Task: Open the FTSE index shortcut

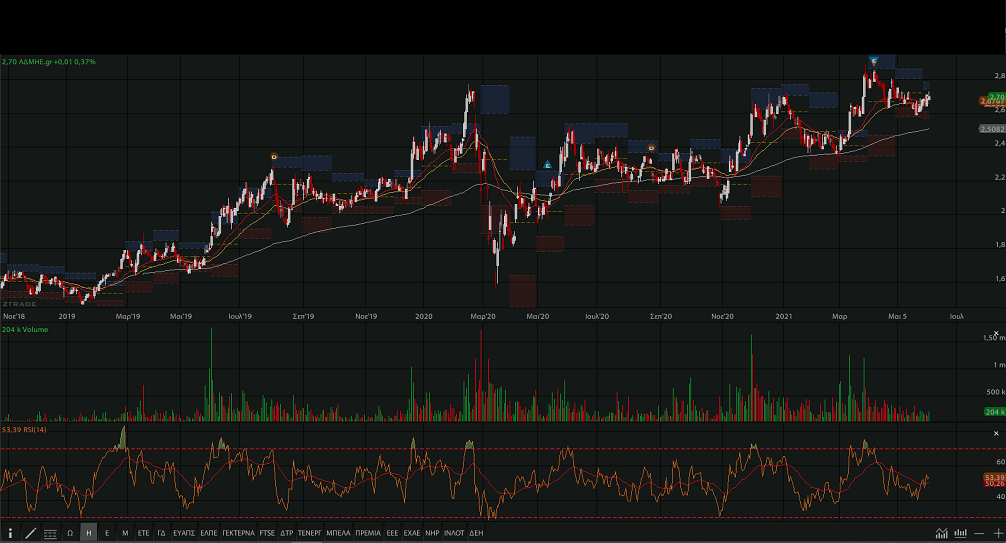Action: tap(267, 534)
